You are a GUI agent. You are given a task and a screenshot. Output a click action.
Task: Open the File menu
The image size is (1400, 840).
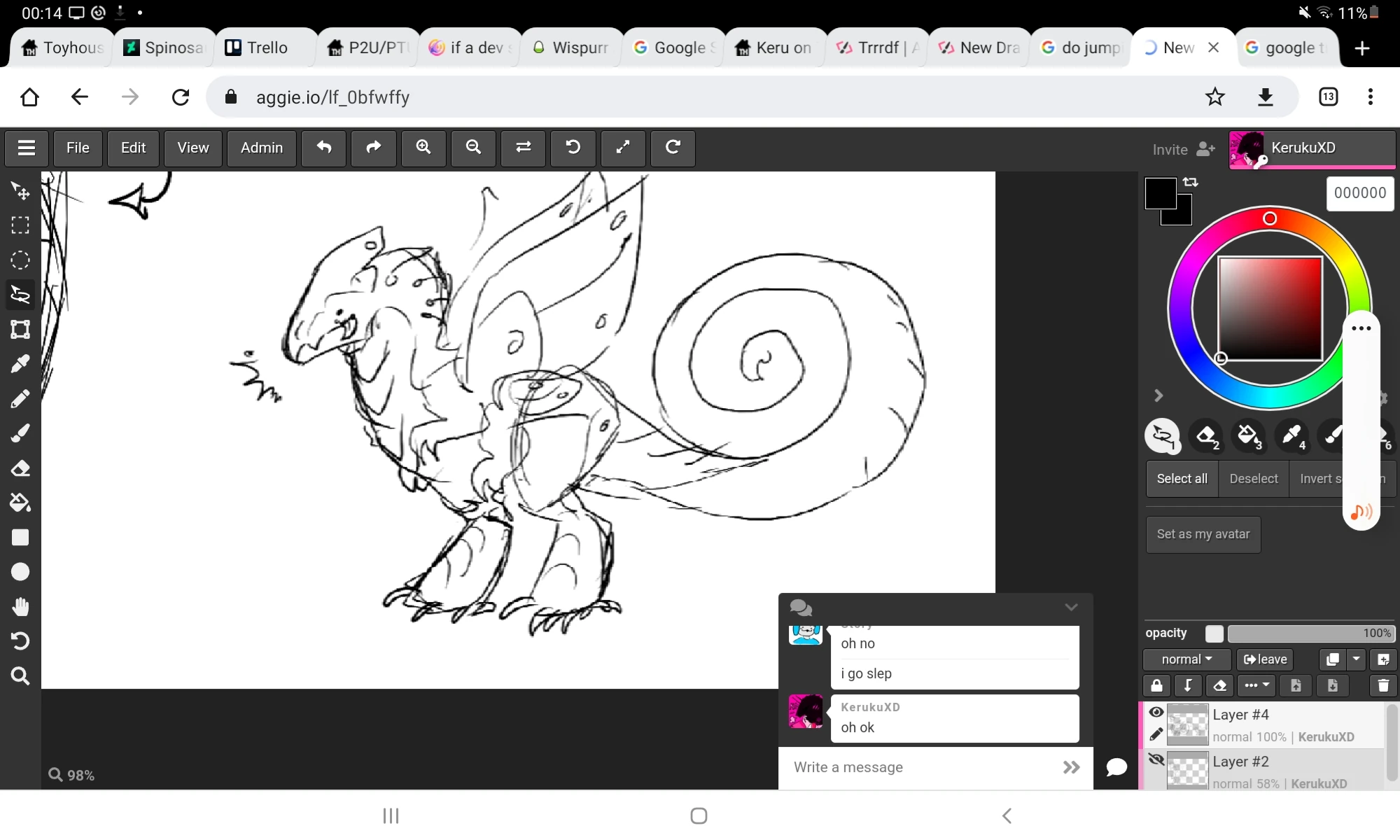click(x=78, y=148)
